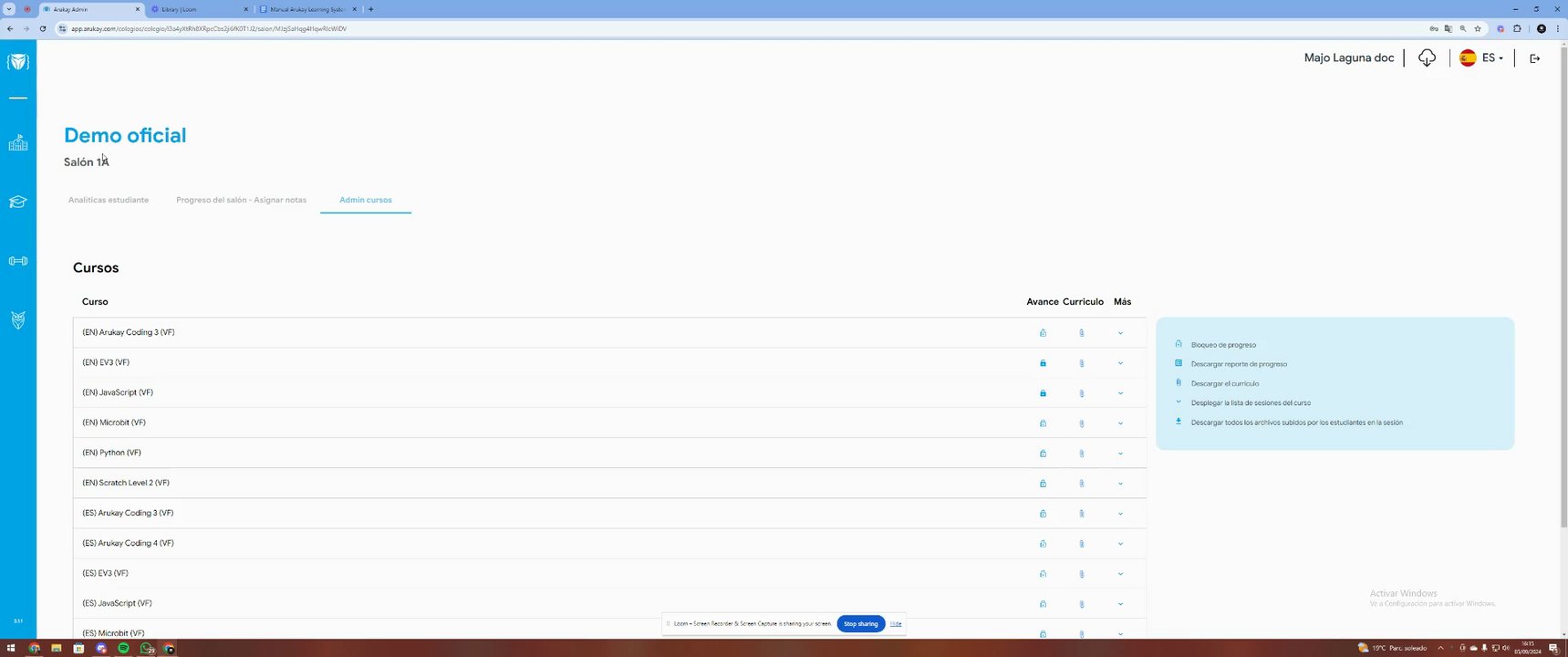Click the cloud download icon in header
Viewport: 1568px width, 657px height.
1427,58
